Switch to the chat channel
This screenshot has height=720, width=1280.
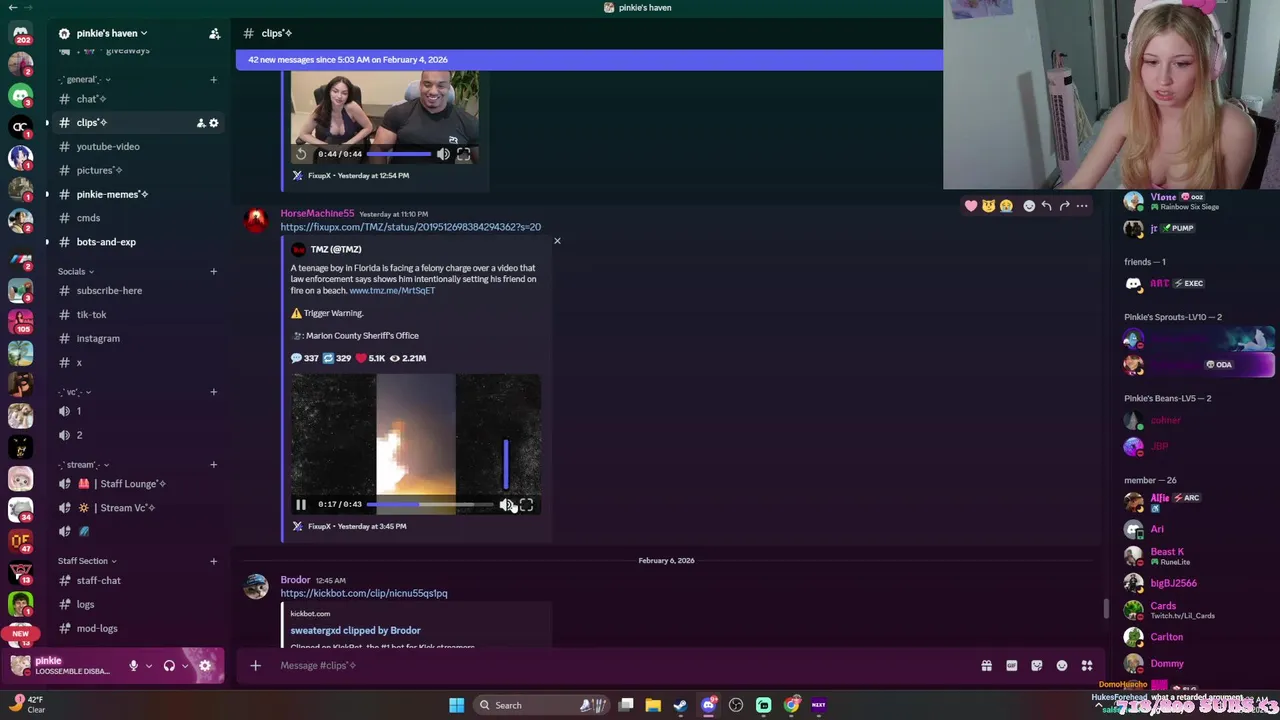coord(139,99)
